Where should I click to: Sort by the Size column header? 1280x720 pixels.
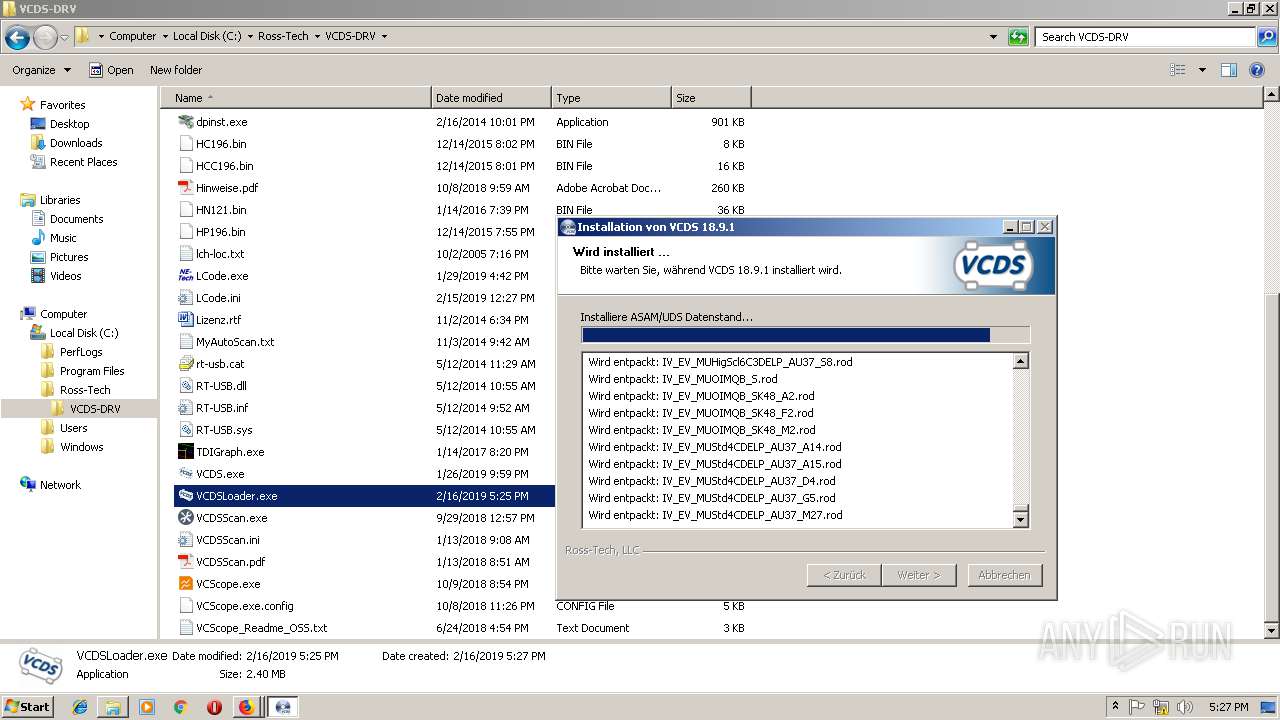pyautogui.click(x=711, y=98)
